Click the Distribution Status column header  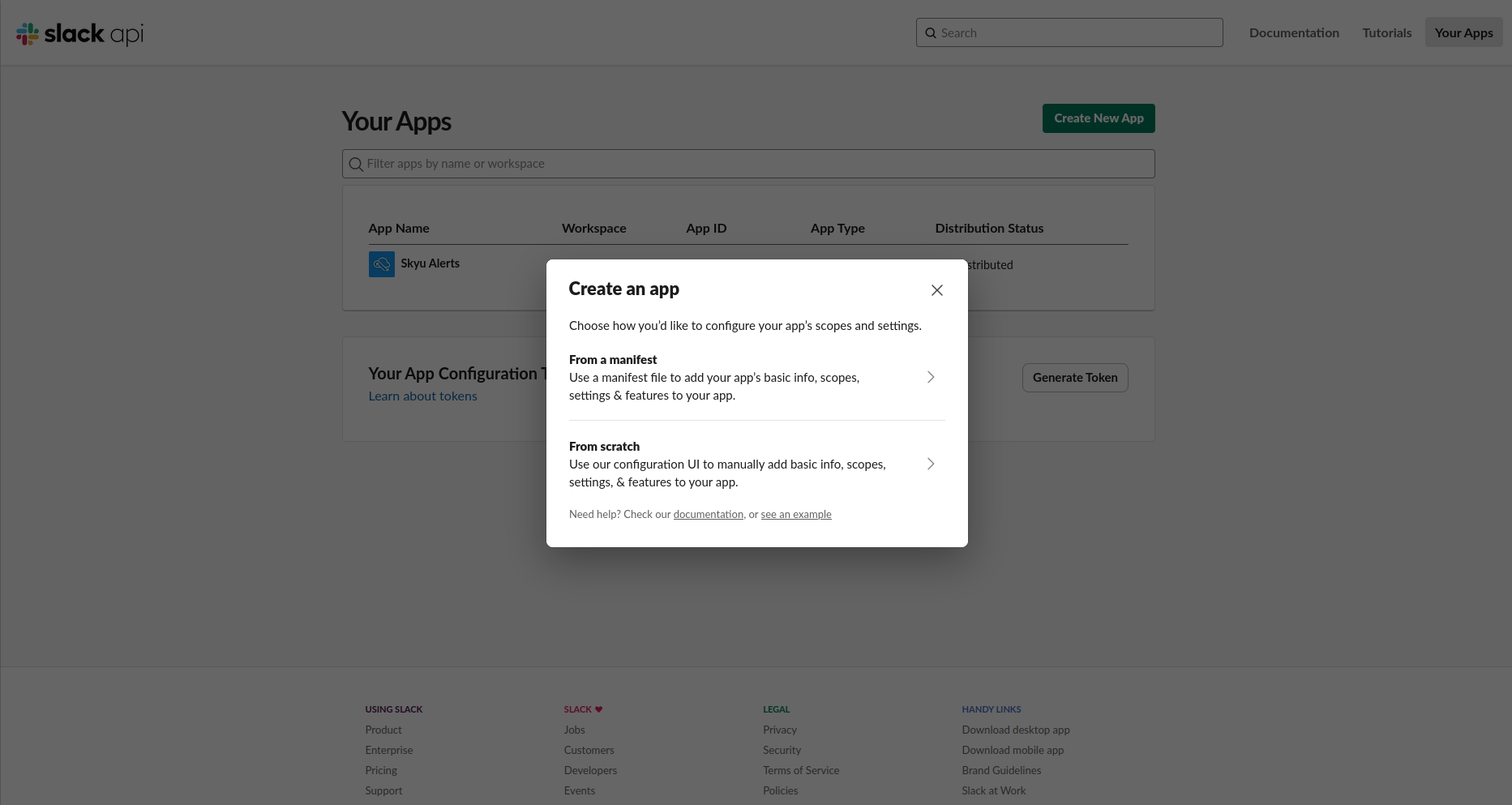click(x=989, y=229)
